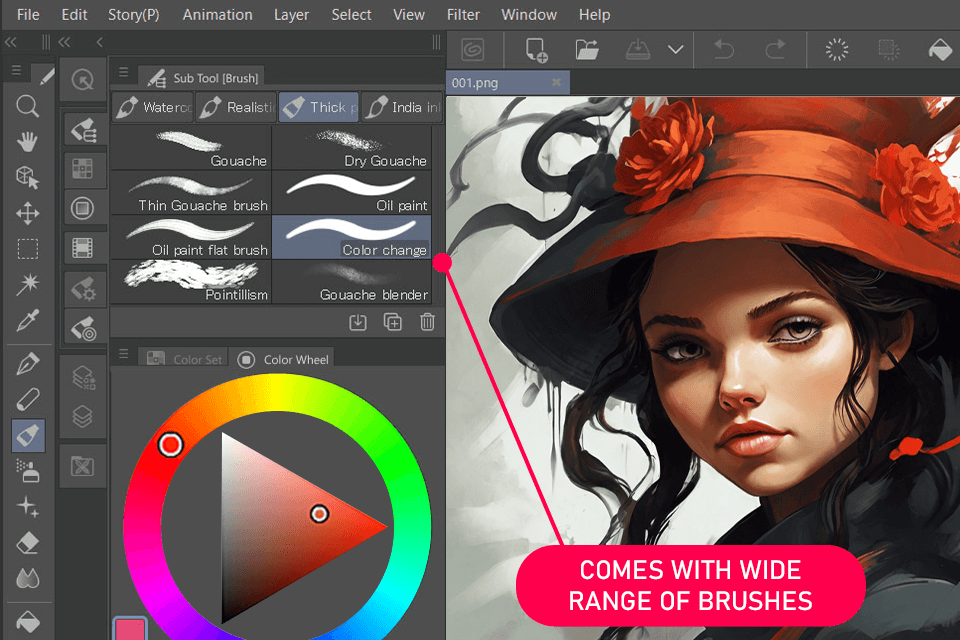This screenshot has width=960, height=640.
Task: Switch to India ink brush group tab
Action: coord(402,107)
